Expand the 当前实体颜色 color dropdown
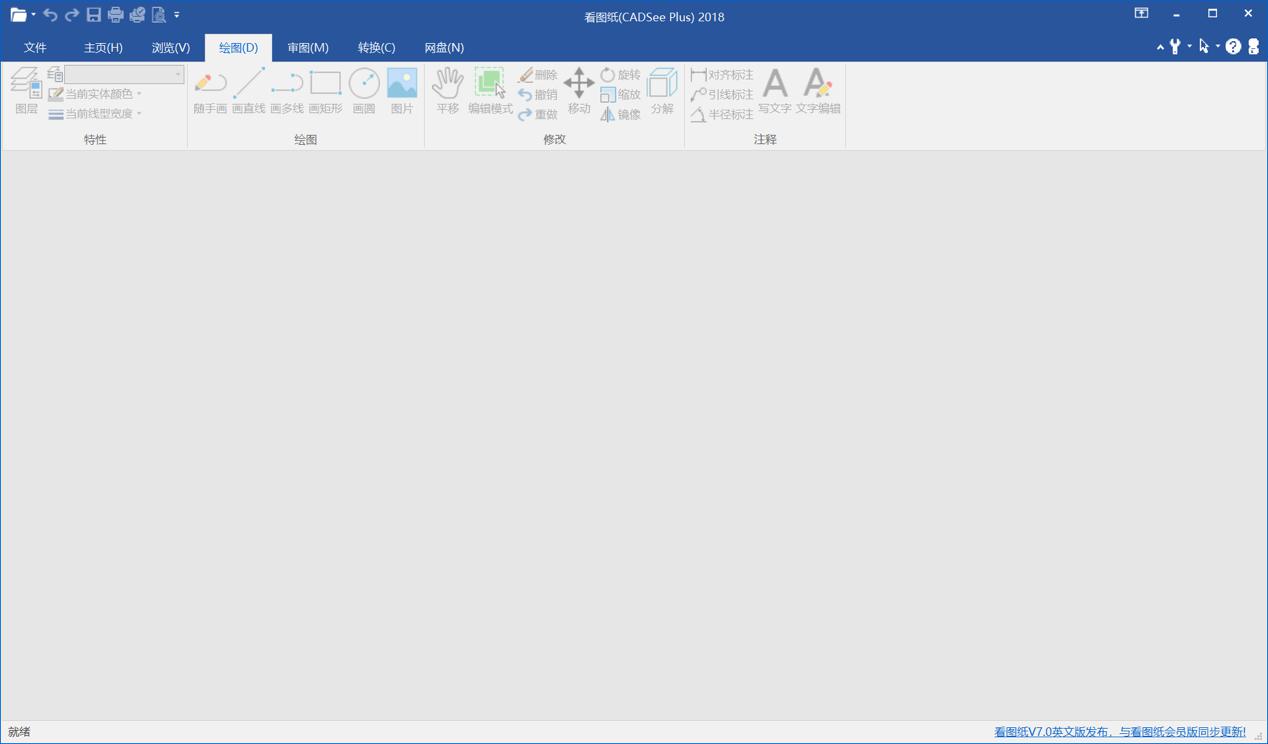The width and height of the screenshot is (1268, 744). point(139,94)
